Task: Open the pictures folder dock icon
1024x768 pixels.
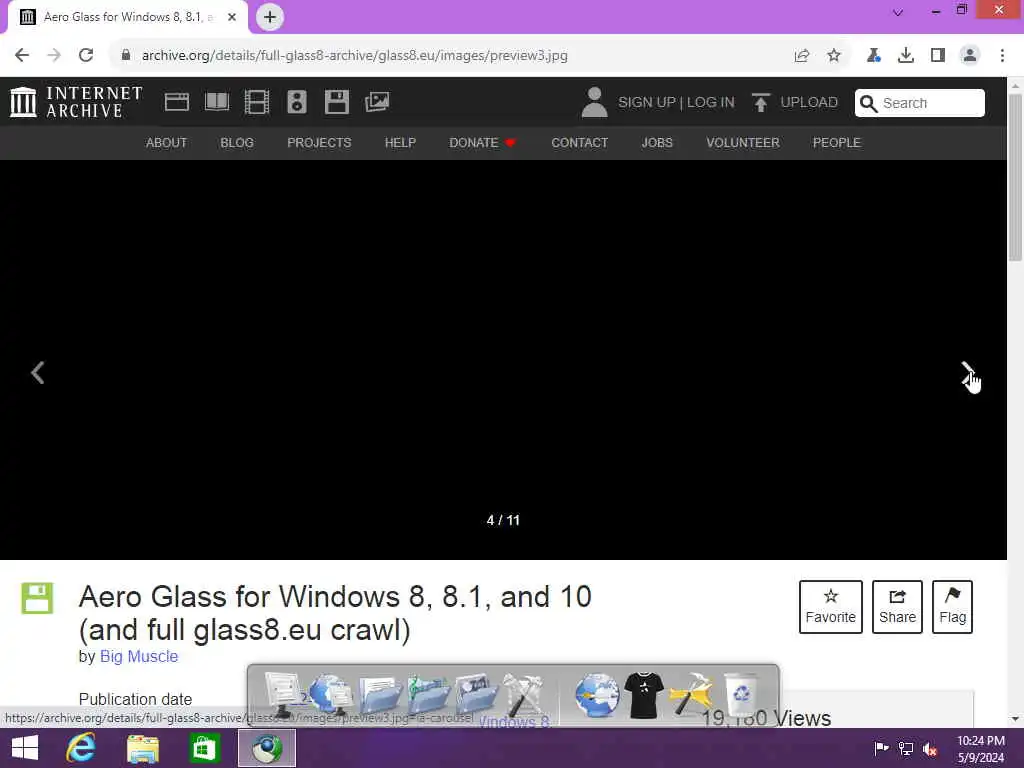Action: click(476, 695)
